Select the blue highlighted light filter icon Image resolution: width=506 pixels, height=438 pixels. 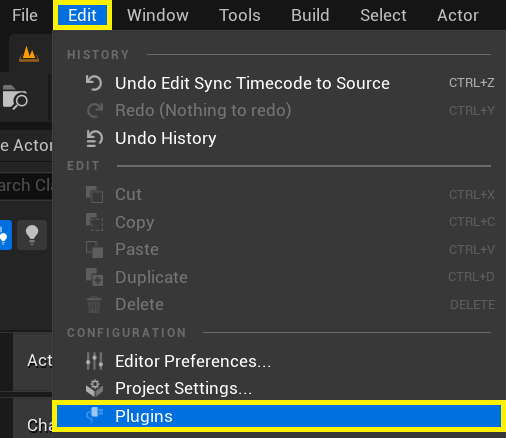[x=5, y=235]
